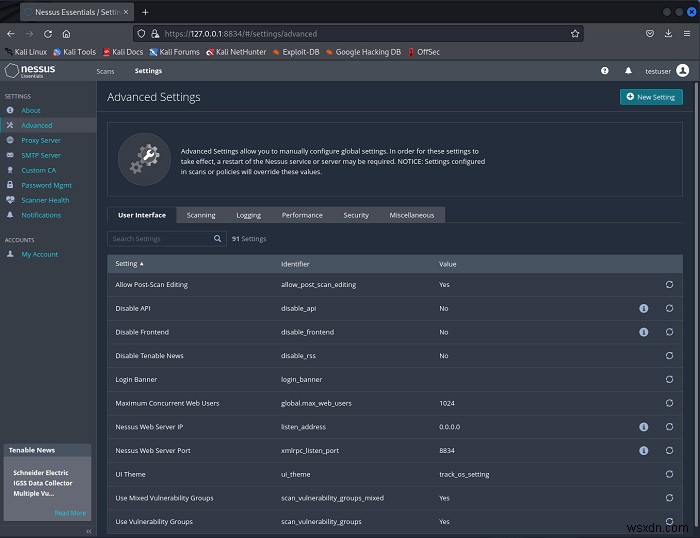Select the User Interface tab
This screenshot has width=700, height=538.
pyautogui.click(x=142, y=215)
